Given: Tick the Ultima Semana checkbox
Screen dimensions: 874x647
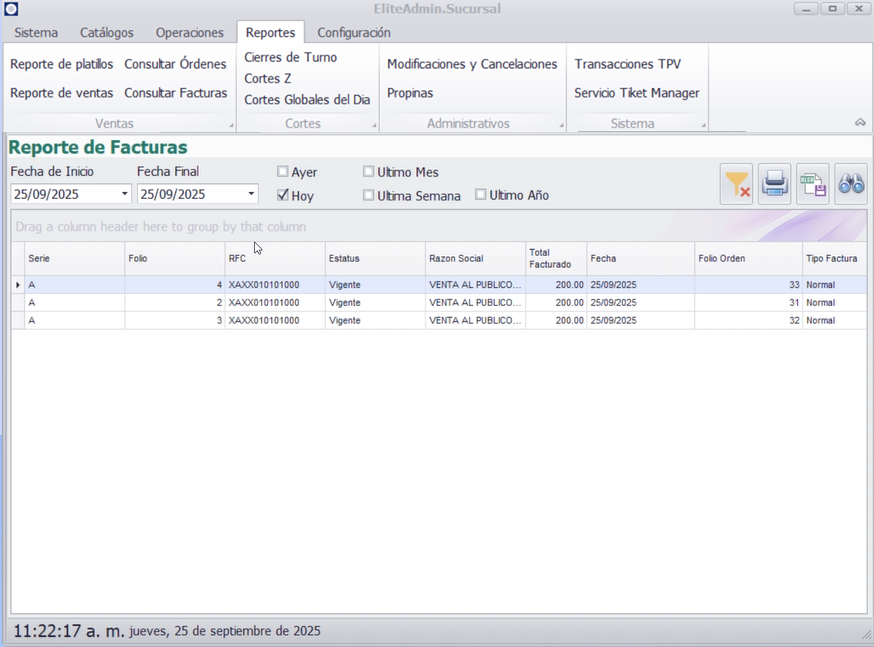Looking at the screenshot, I should 369,195.
